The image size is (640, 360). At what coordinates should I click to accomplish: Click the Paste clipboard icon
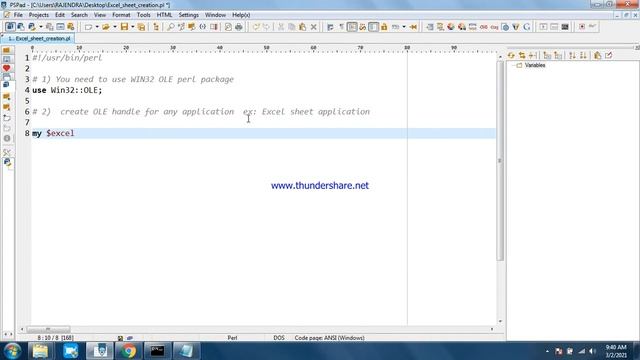[x=302, y=27]
